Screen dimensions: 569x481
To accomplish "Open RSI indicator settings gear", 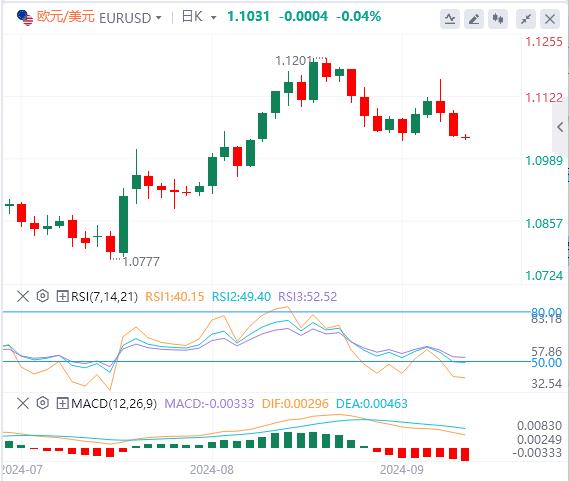I will tap(43, 296).
